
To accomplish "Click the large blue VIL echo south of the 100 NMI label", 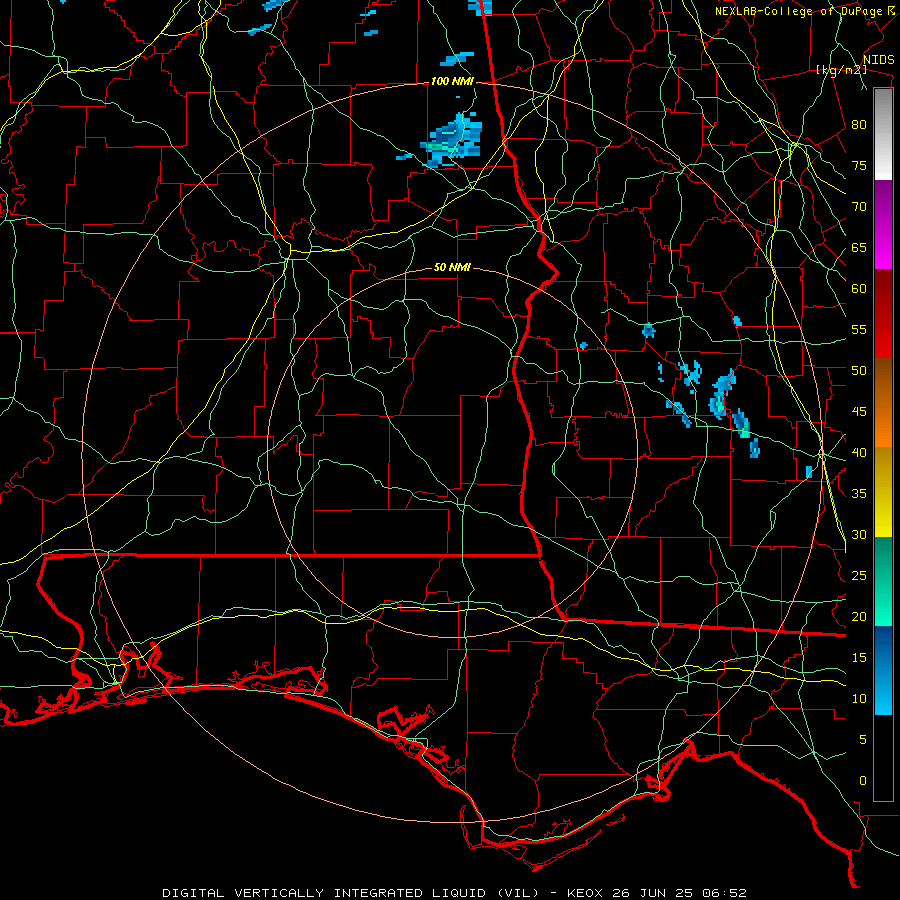I will click(x=452, y=141).
